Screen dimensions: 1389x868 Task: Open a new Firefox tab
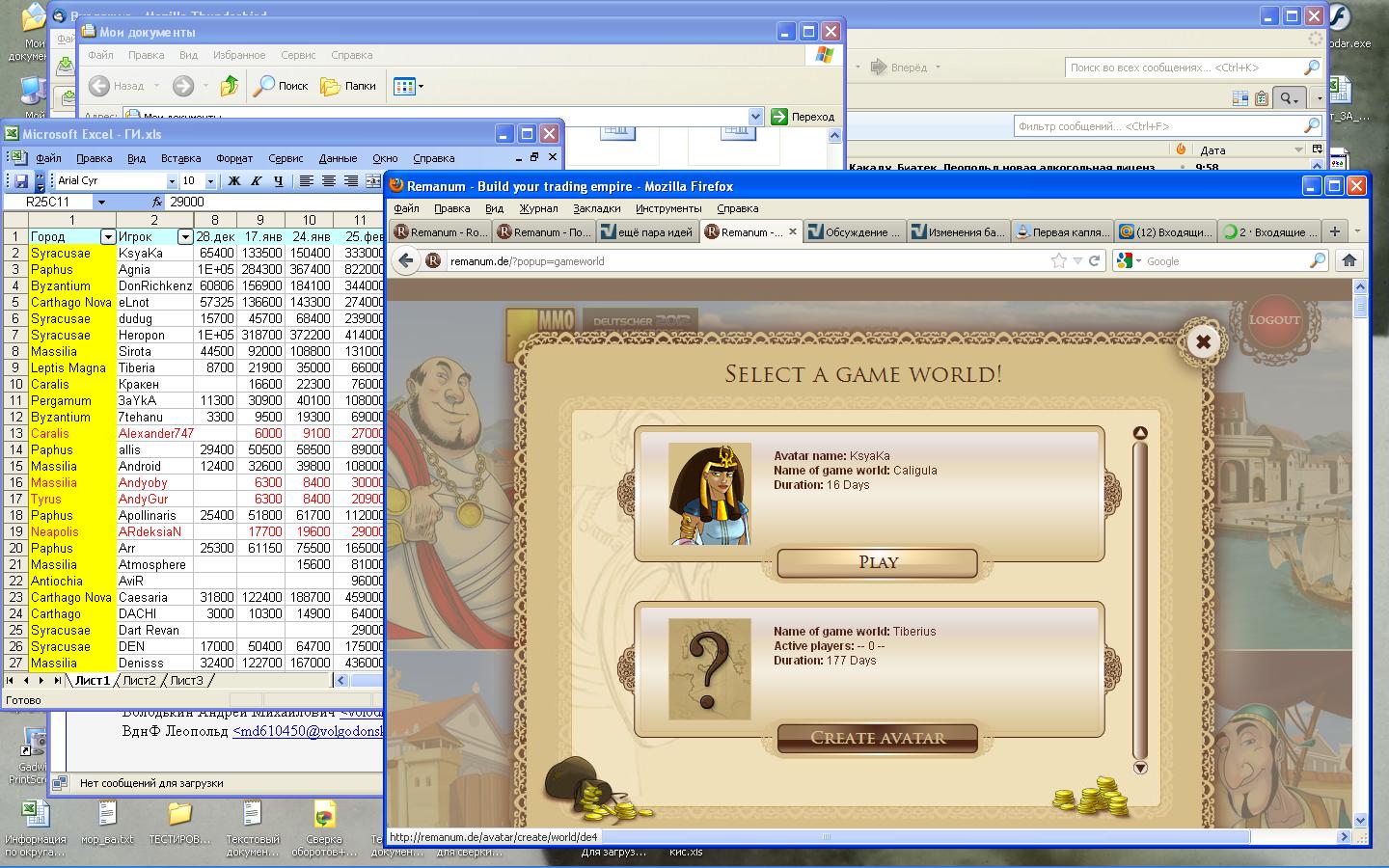click(x=1334, y=231)
